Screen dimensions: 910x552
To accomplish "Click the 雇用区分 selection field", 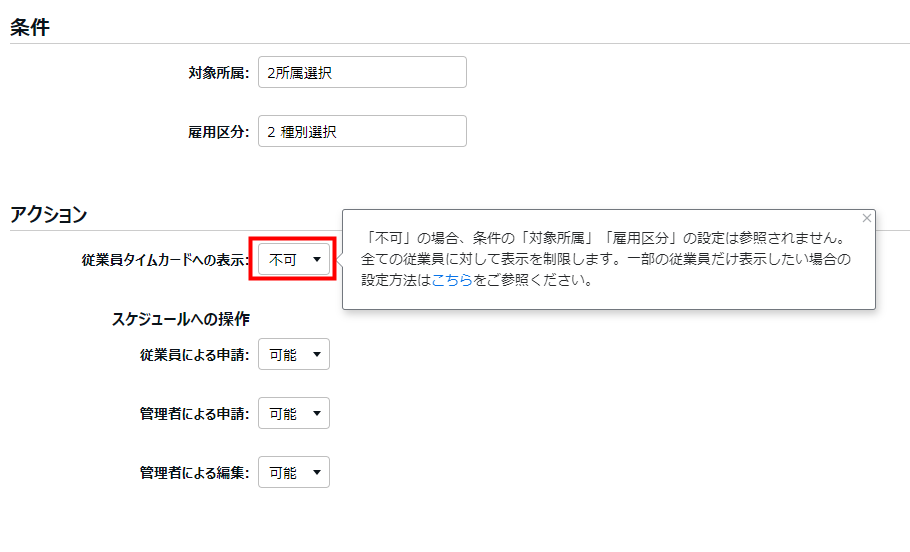I will (x=362, y=131).
